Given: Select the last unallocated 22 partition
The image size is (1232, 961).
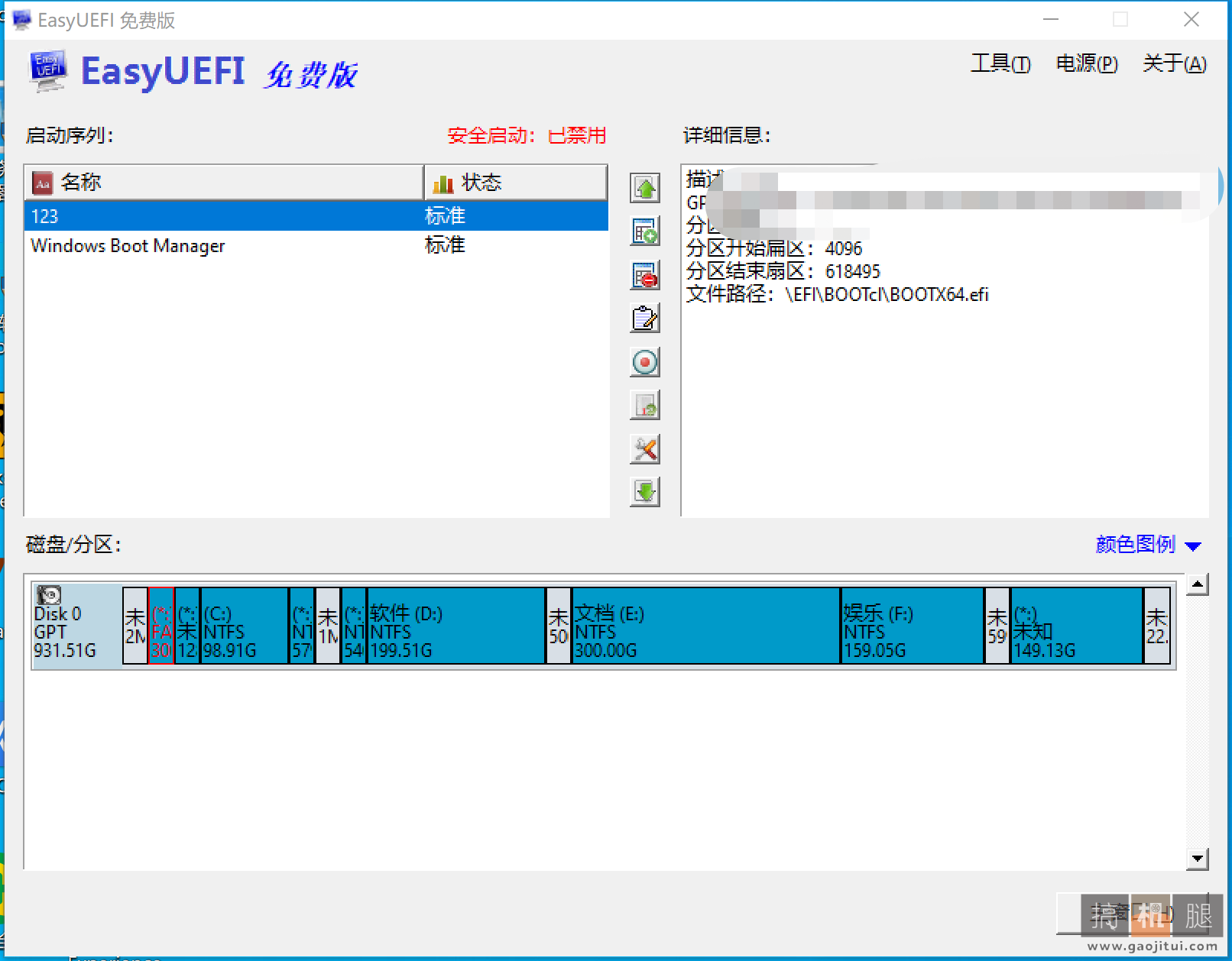Looking at the screenshot, I should 1157,626.
